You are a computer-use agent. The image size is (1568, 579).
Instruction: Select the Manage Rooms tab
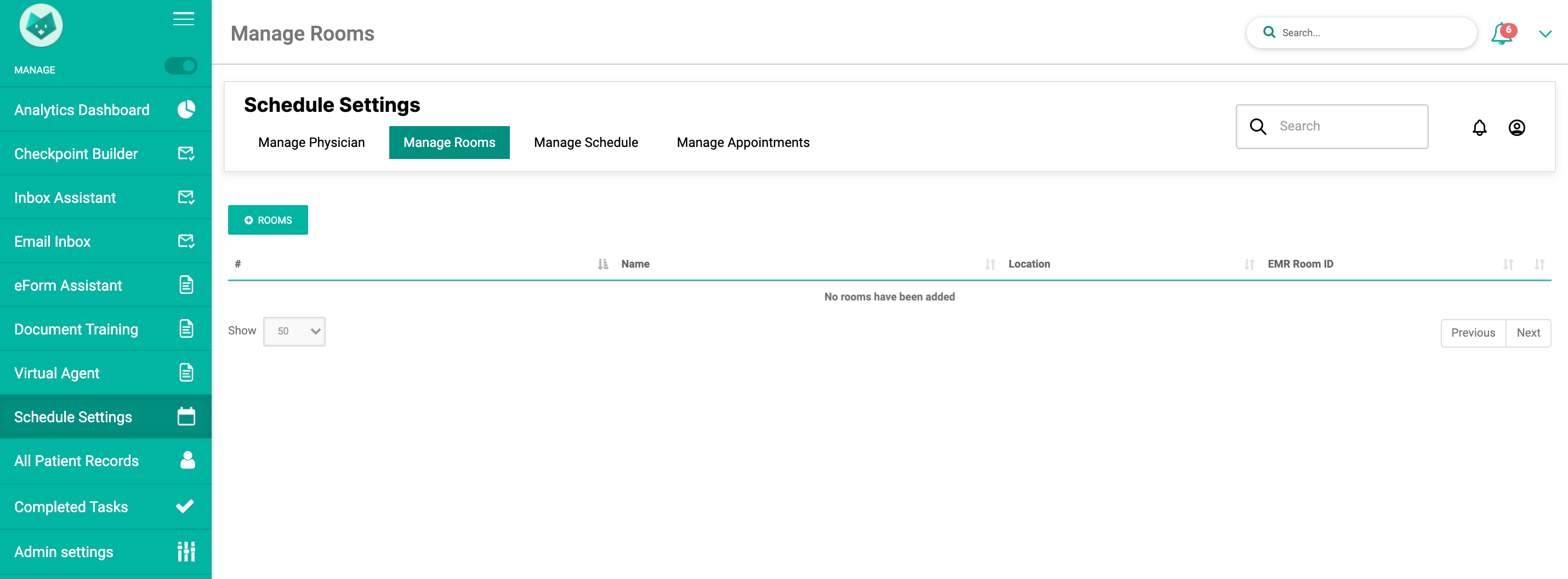[449, 143]
